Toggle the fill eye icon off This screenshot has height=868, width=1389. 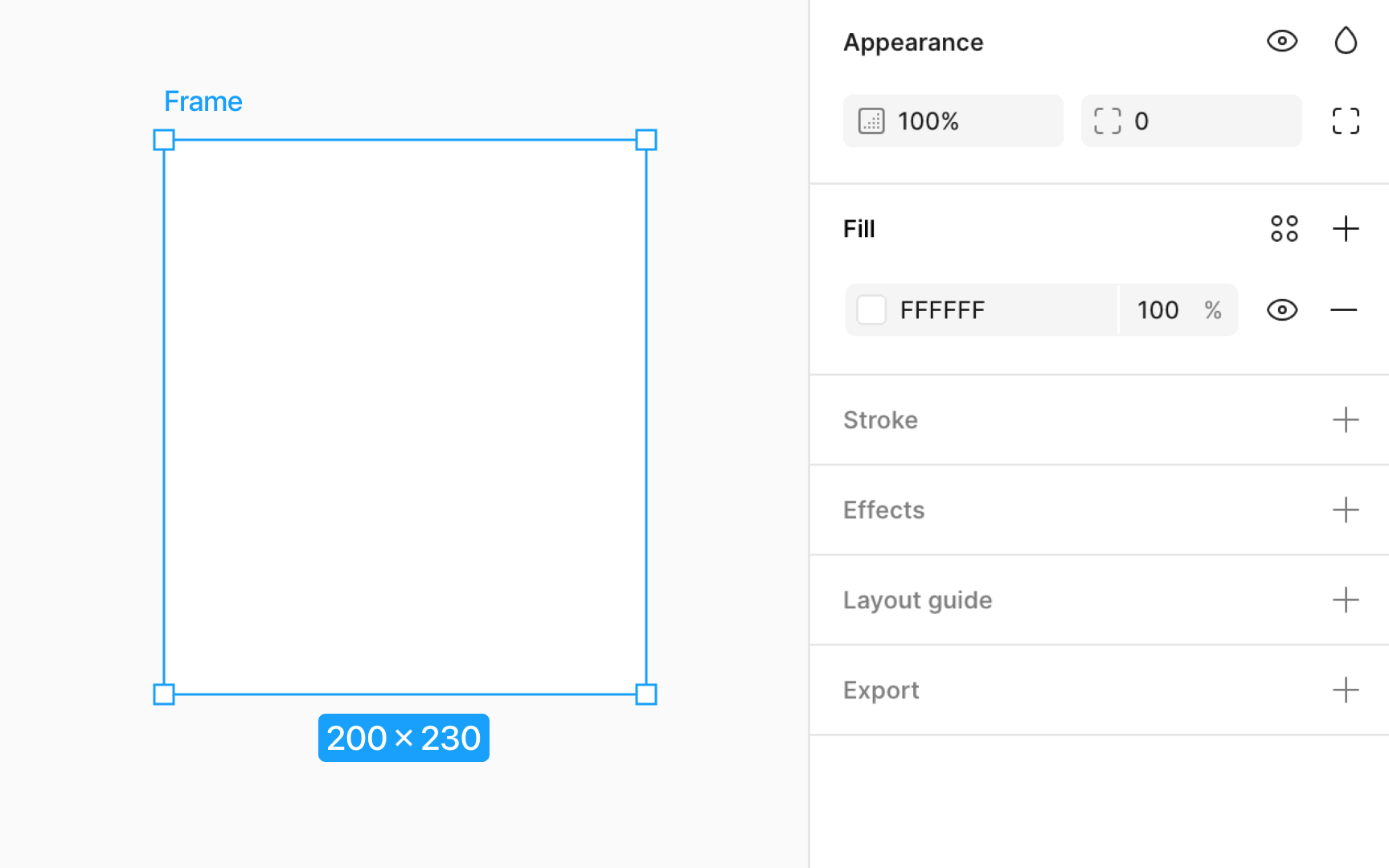1281,310
